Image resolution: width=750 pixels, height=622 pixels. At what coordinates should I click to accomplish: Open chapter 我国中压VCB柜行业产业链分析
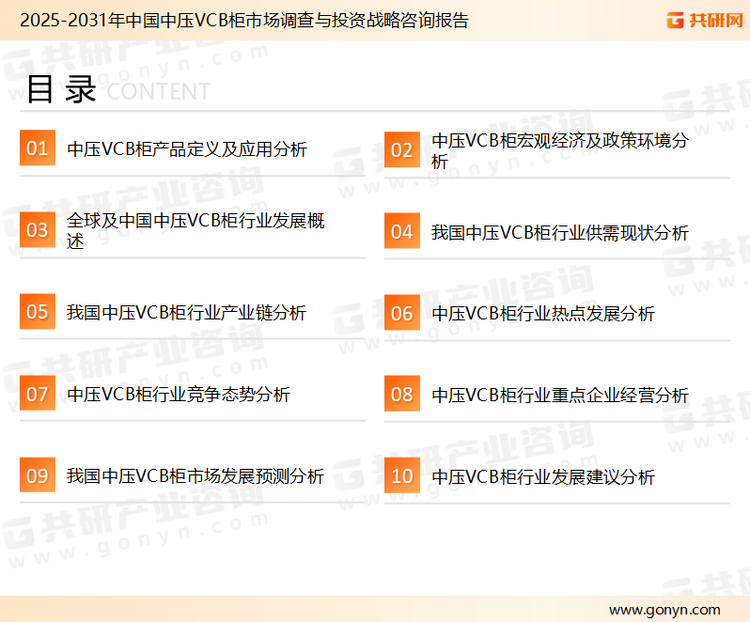point(187,312)
